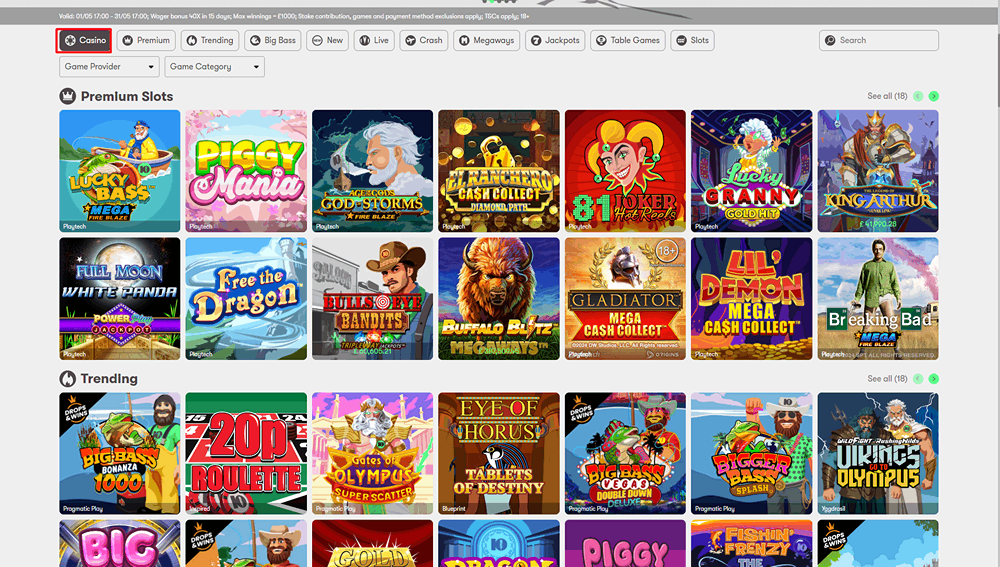
Task: Open the Jackpots tab
Action: tap(555, 40)
